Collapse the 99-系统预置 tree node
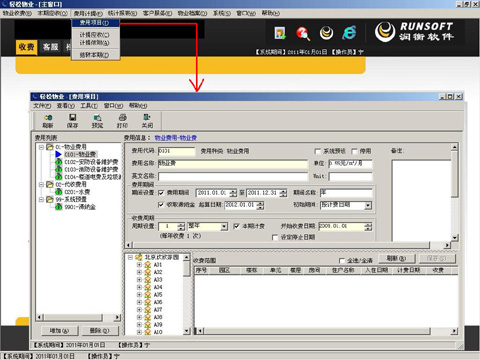This screenshot has width=480, height=360. tap(41, 199)
